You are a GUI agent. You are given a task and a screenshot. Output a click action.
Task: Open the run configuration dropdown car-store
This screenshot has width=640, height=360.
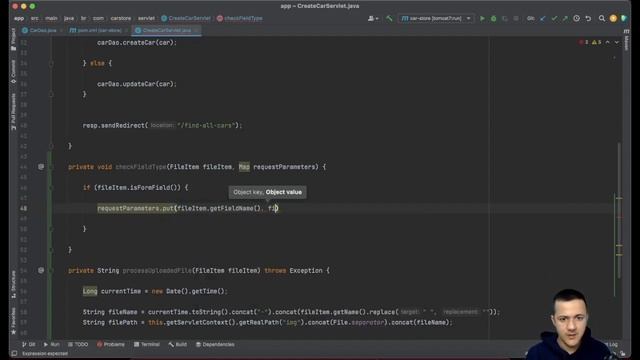tap(436, 18)
